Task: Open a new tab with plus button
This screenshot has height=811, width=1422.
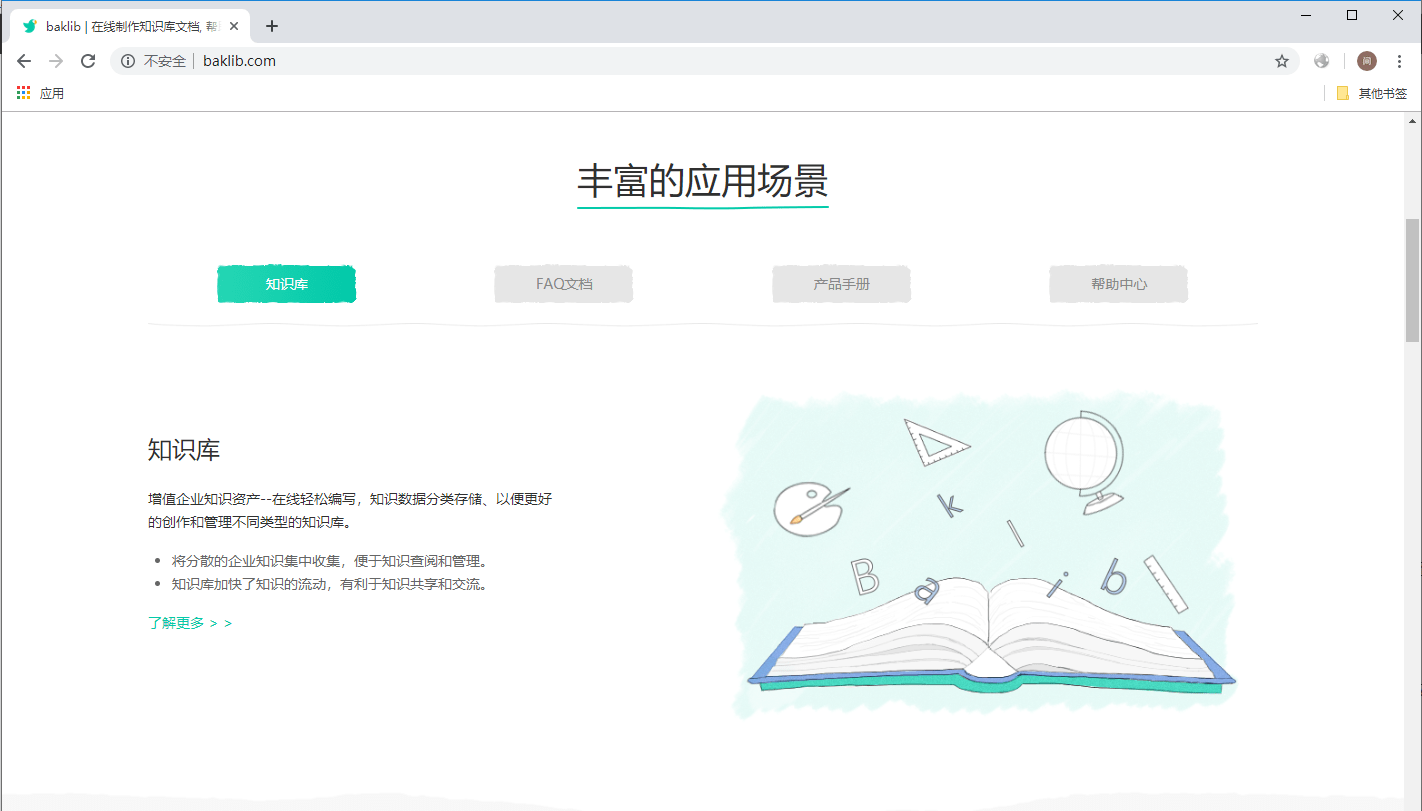Action: (272, 26)
